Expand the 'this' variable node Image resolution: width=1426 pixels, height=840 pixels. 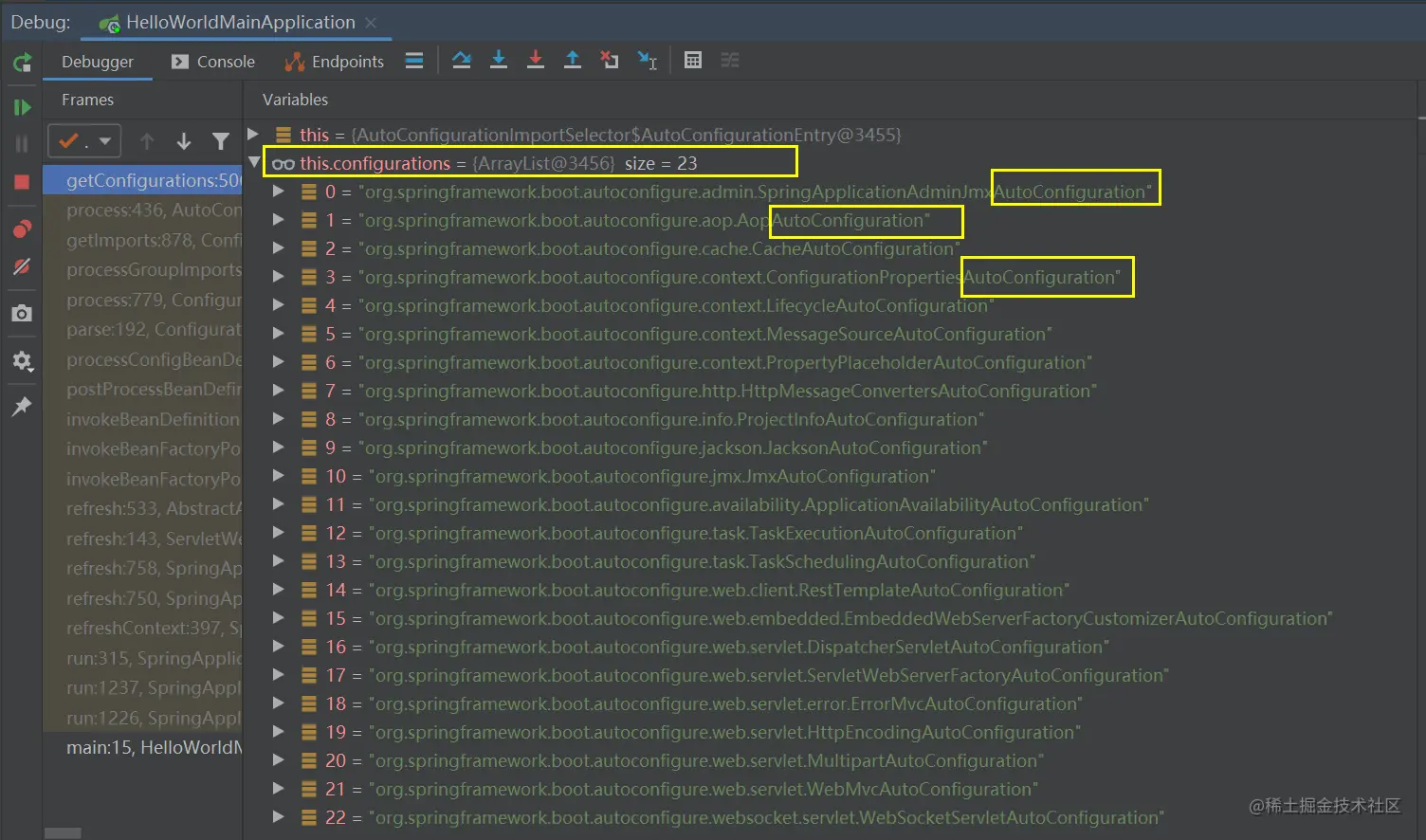[x=253, y=134]
